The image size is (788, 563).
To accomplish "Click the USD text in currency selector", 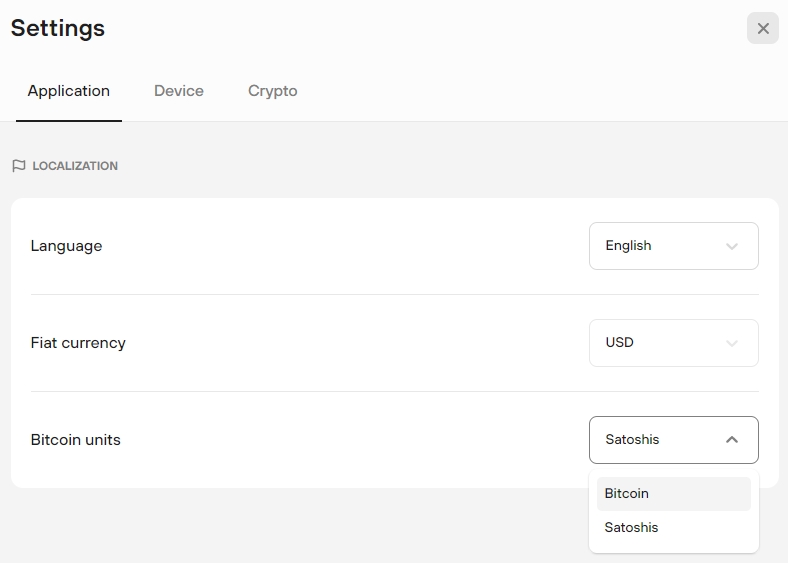I will coord(620,343).
